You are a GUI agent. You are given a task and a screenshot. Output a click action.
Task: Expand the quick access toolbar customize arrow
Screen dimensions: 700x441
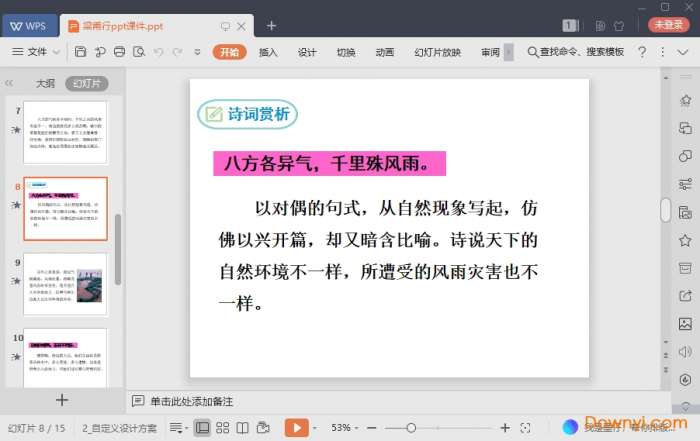click(x=197, y=52)
